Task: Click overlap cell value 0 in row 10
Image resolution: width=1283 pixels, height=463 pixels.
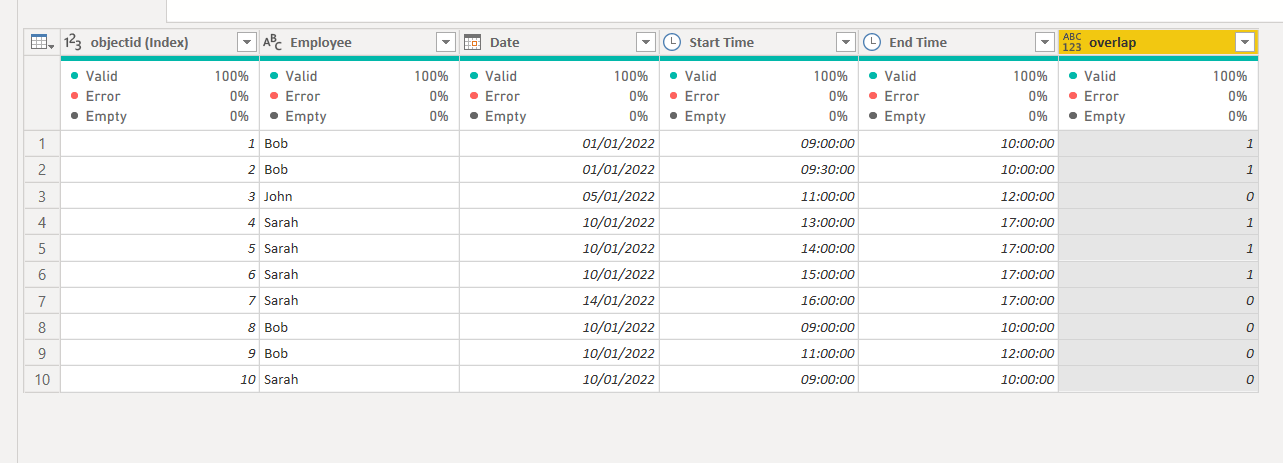Action: pos(1158,379)
